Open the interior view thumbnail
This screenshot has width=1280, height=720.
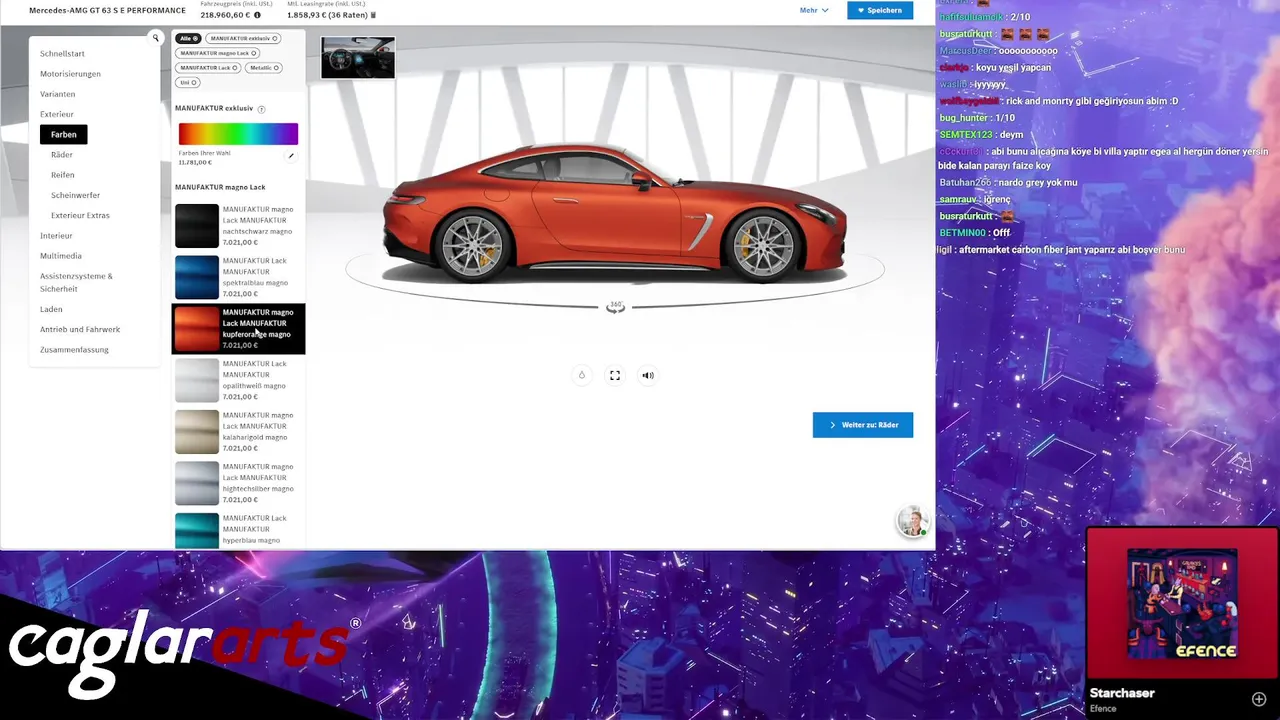tap(358, 58)
